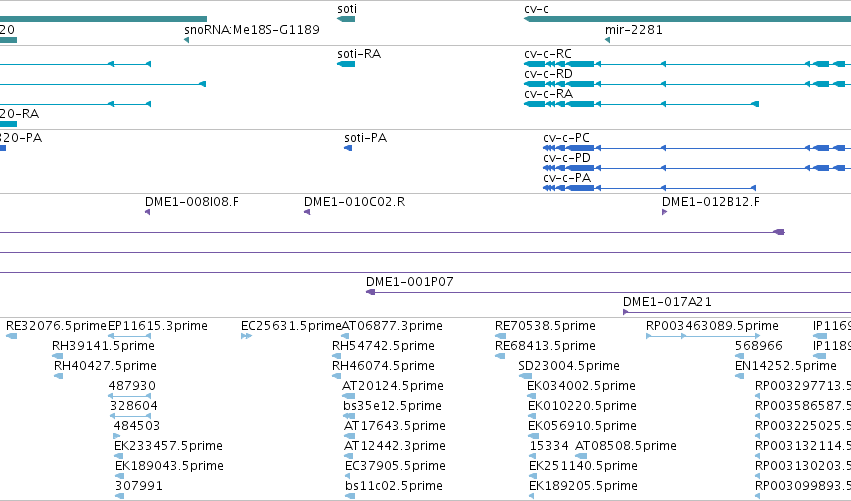Select the cv-c-PA coding sequence
The width and height of the screenshot is (851, 501).
point(649,188)
